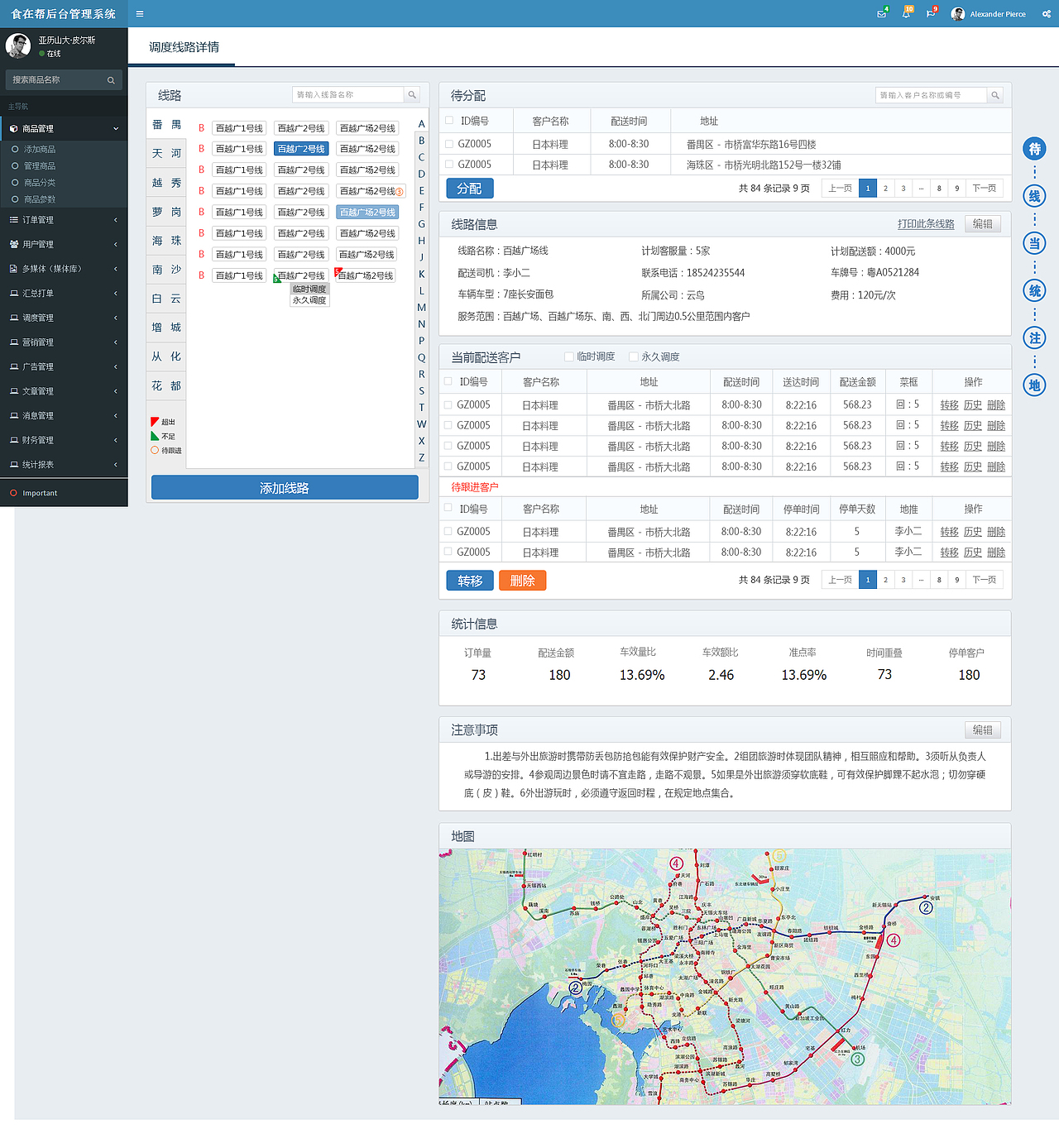Focus the route name search input field

click(x=348, y=95)
